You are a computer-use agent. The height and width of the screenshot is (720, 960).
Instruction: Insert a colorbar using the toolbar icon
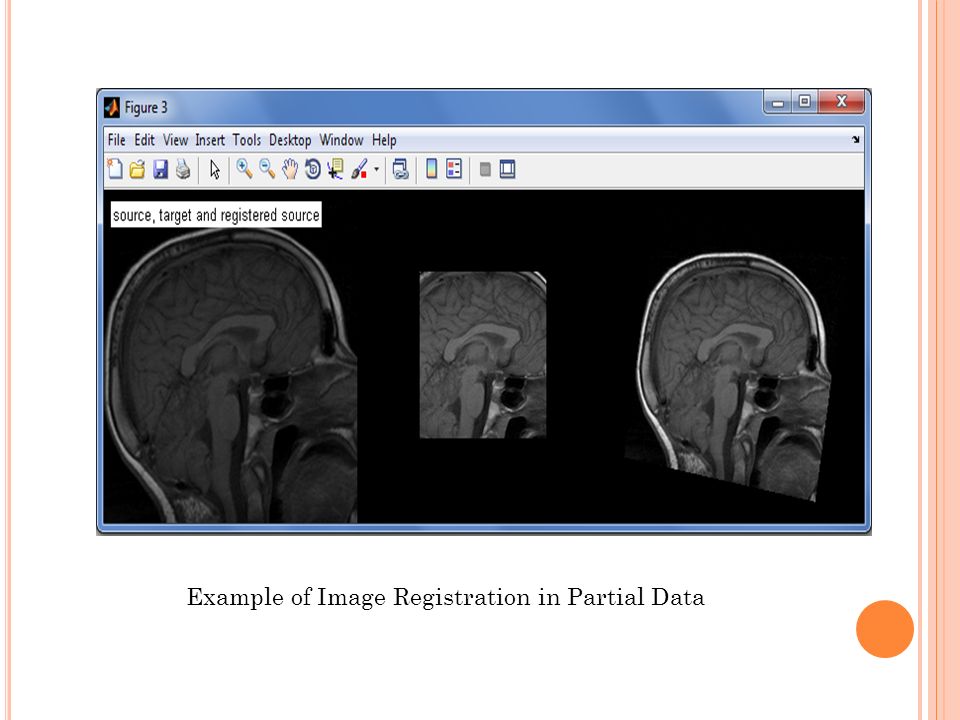coord(432,169)
